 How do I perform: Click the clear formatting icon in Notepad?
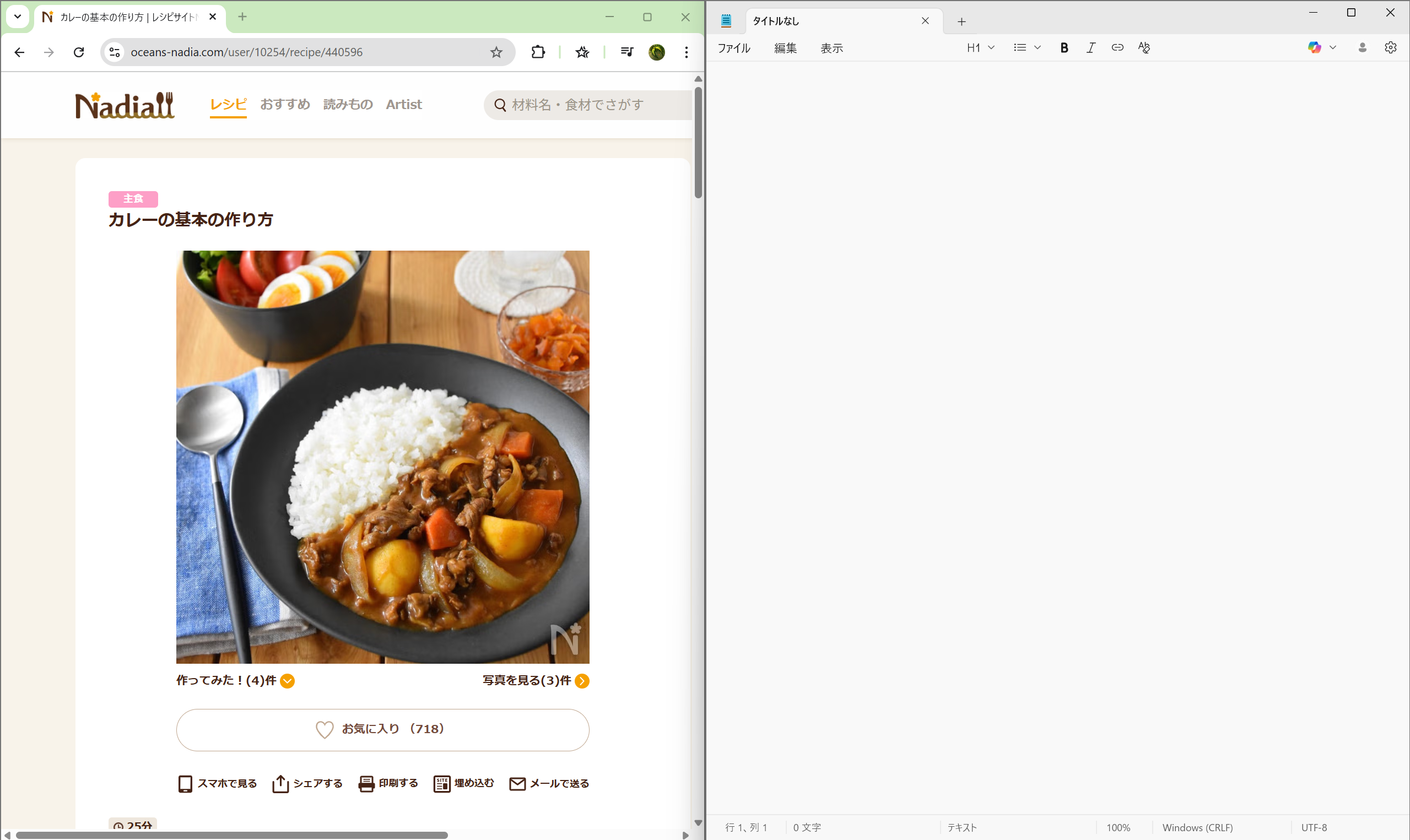(x=1143, y=48)
